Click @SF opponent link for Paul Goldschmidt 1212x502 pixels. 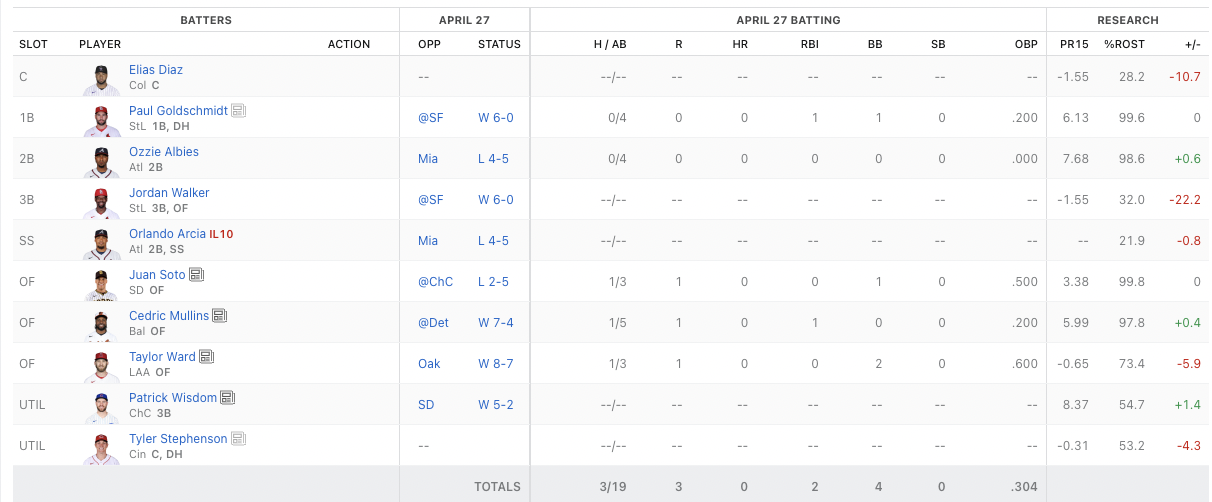point(430,118)
